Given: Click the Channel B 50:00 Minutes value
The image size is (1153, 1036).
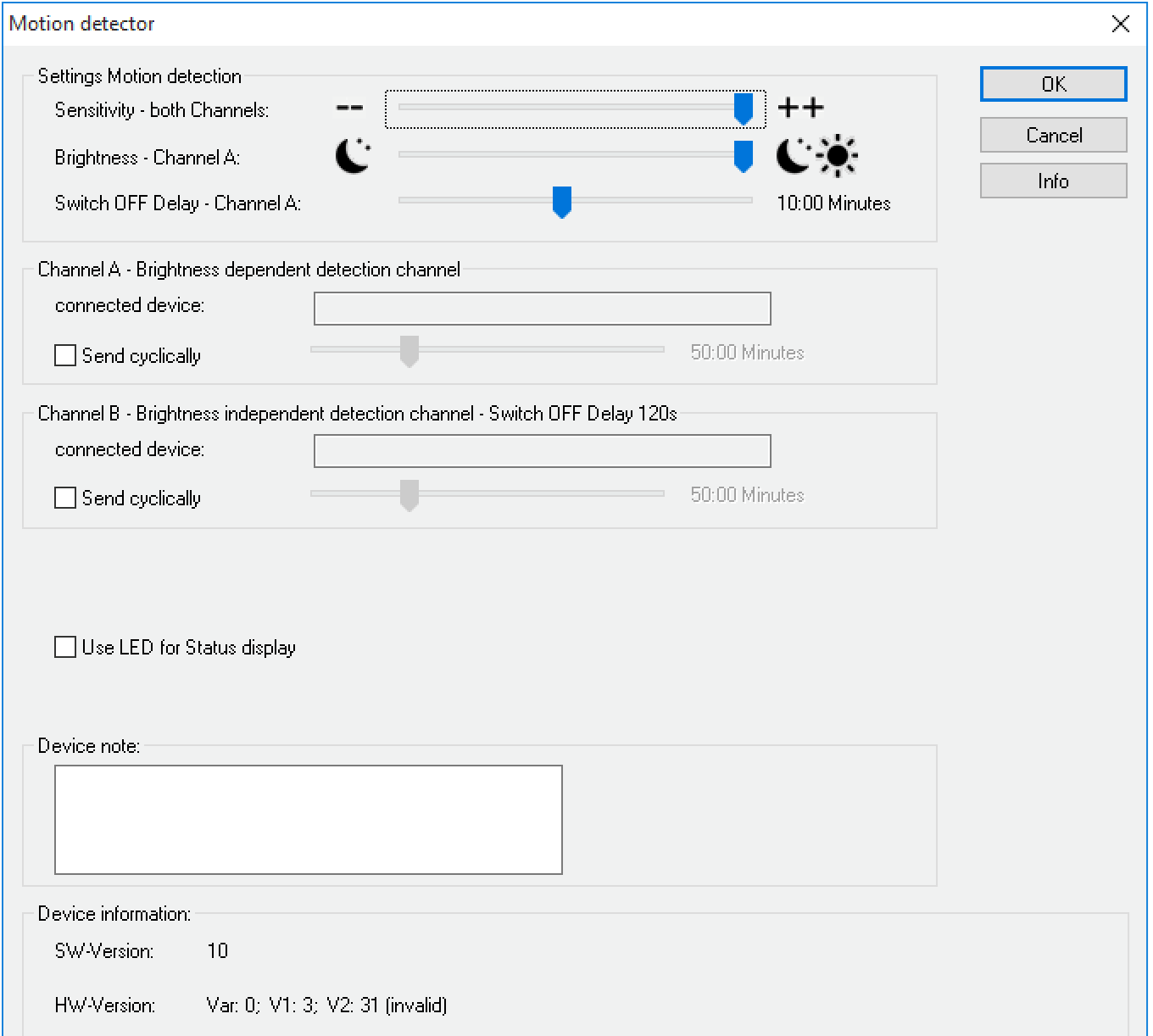Looking at the screenshot, I should pyautogui.click(x=747, y=495).
